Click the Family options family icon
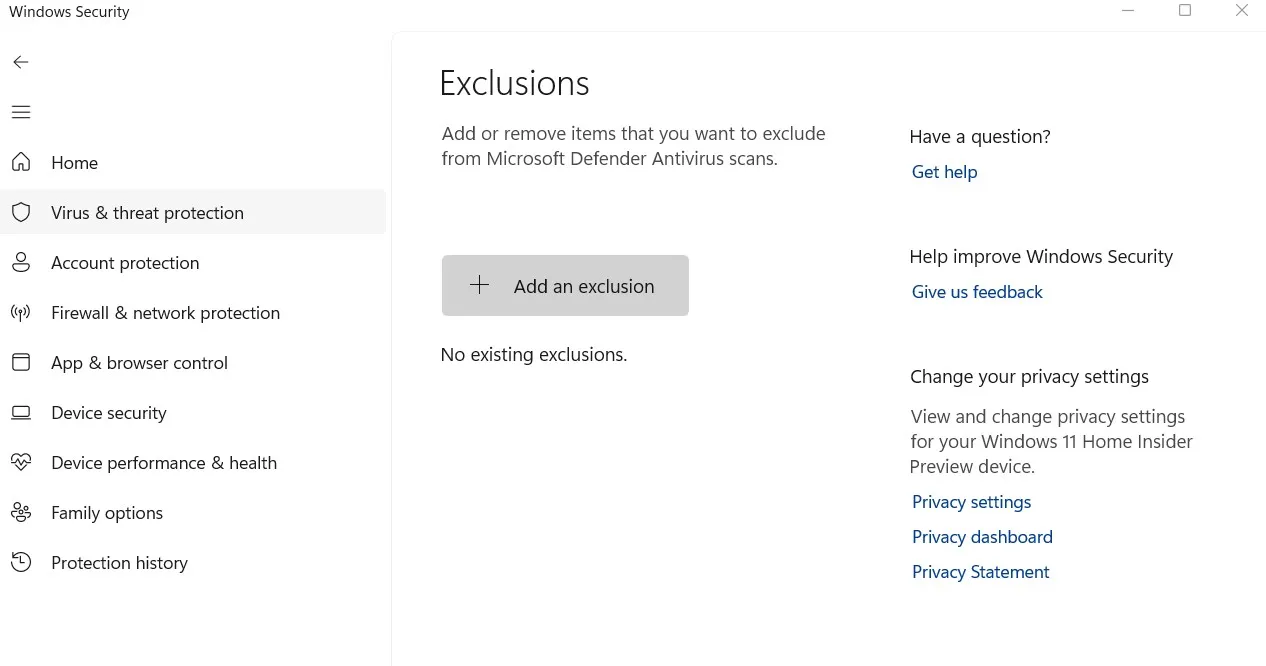1266x666 pixels. click(x=21, y=512)
